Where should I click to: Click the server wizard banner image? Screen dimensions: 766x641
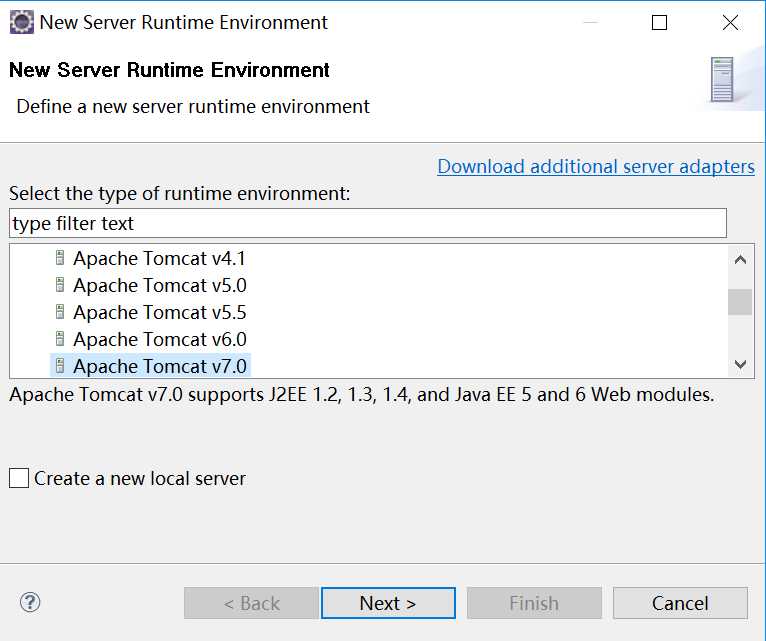click(x=722, y=79)
